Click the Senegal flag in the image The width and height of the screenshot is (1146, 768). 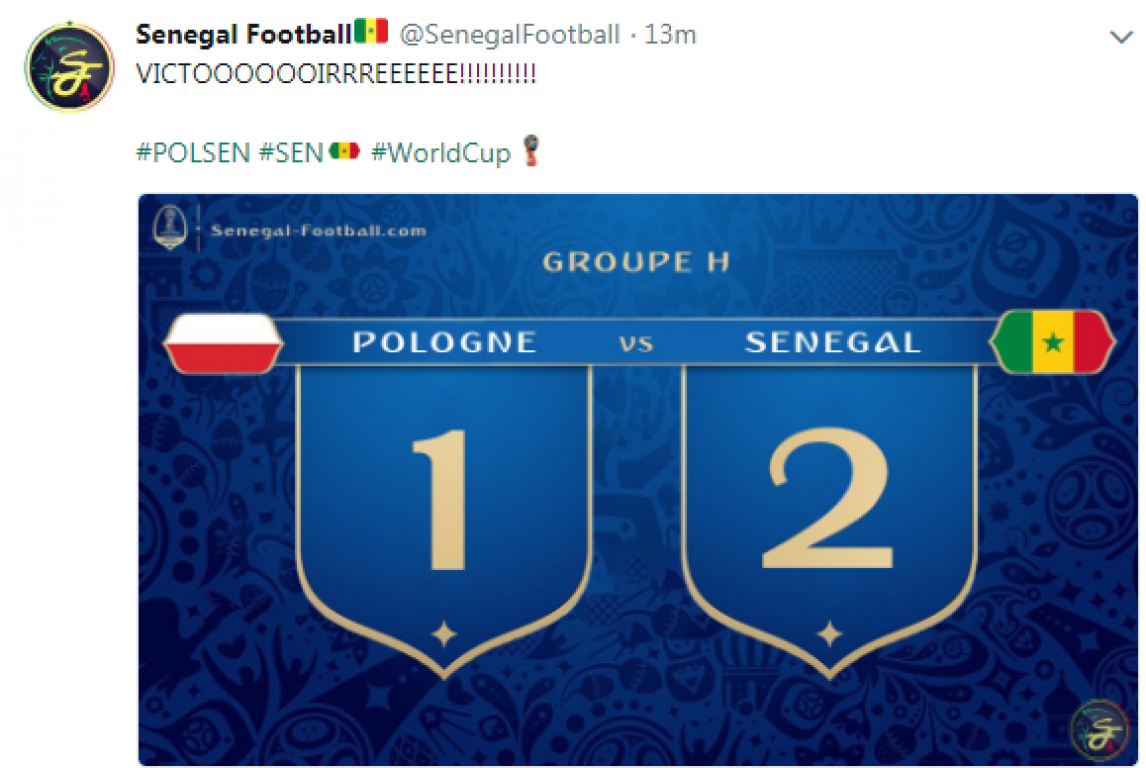(1052, 342)
